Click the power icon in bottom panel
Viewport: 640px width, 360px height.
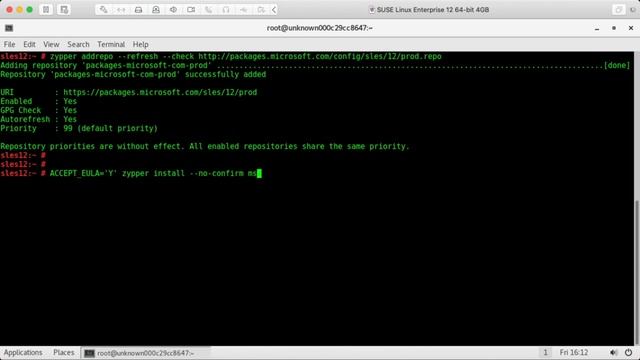pos(628,352)
